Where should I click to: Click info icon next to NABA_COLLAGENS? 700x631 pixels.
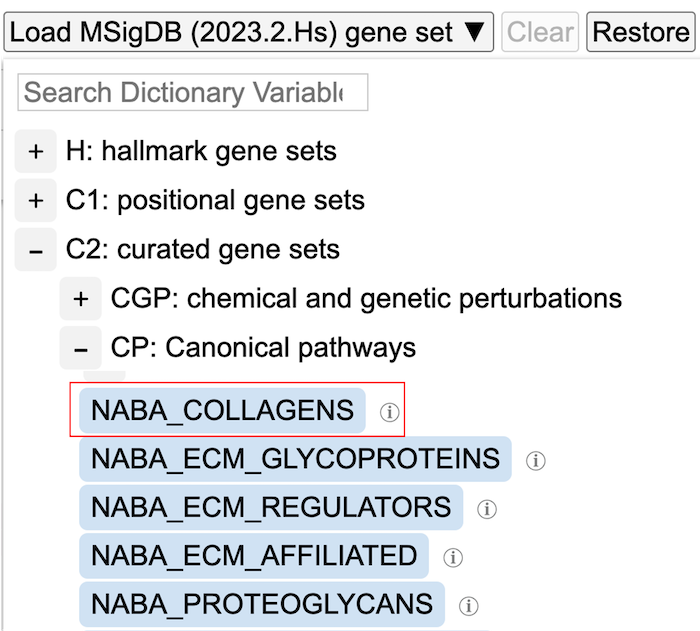[x=389, y=412]
